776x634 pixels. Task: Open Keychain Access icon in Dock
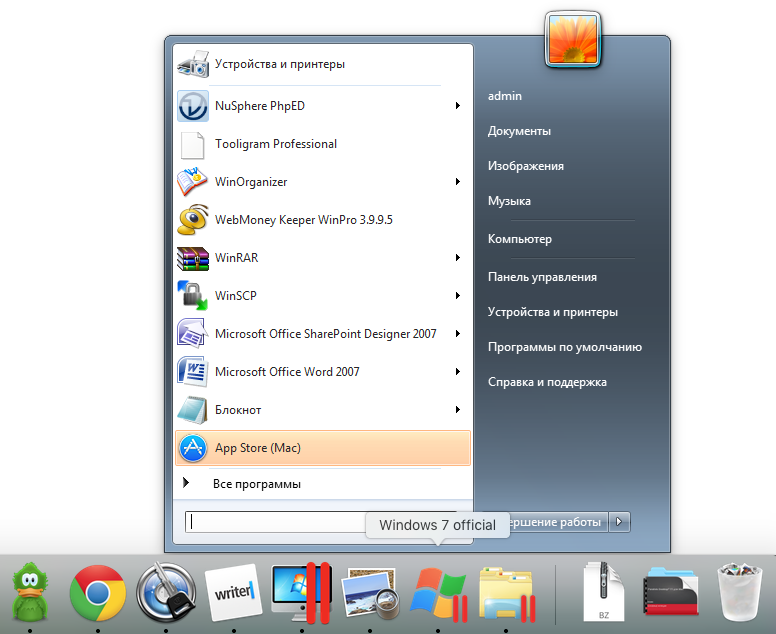166,592
